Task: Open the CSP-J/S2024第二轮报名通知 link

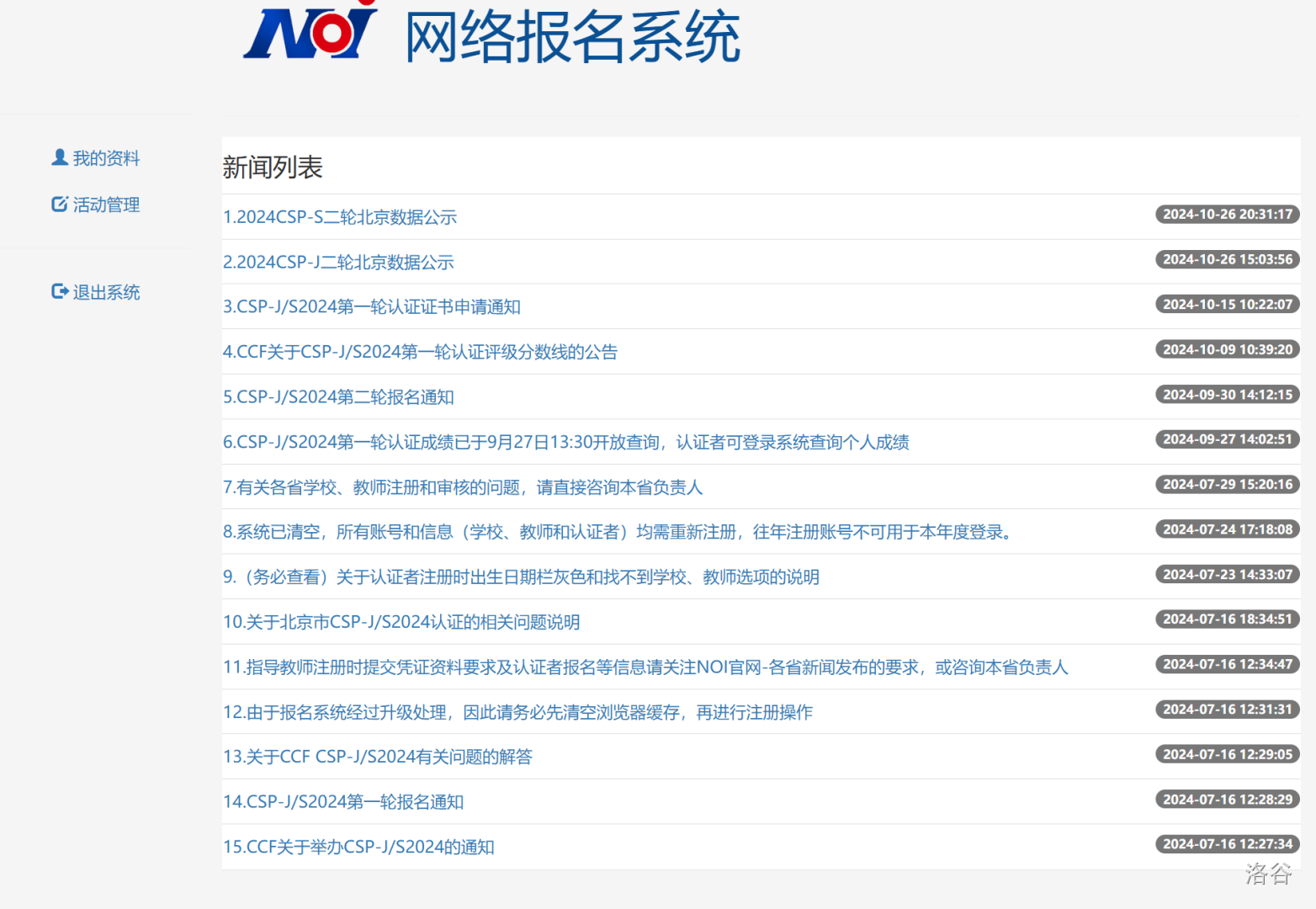Action: (338, 397)
